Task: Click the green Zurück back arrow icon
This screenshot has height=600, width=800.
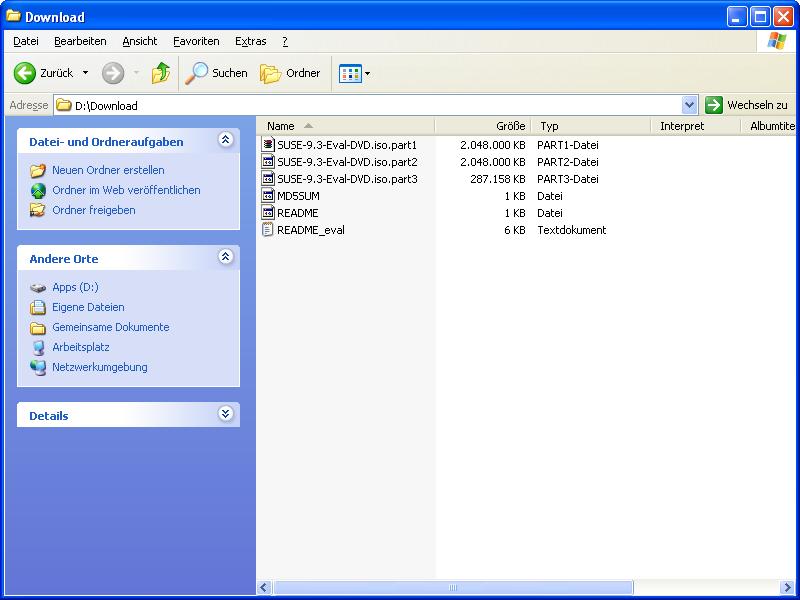Action: point(24,73)
